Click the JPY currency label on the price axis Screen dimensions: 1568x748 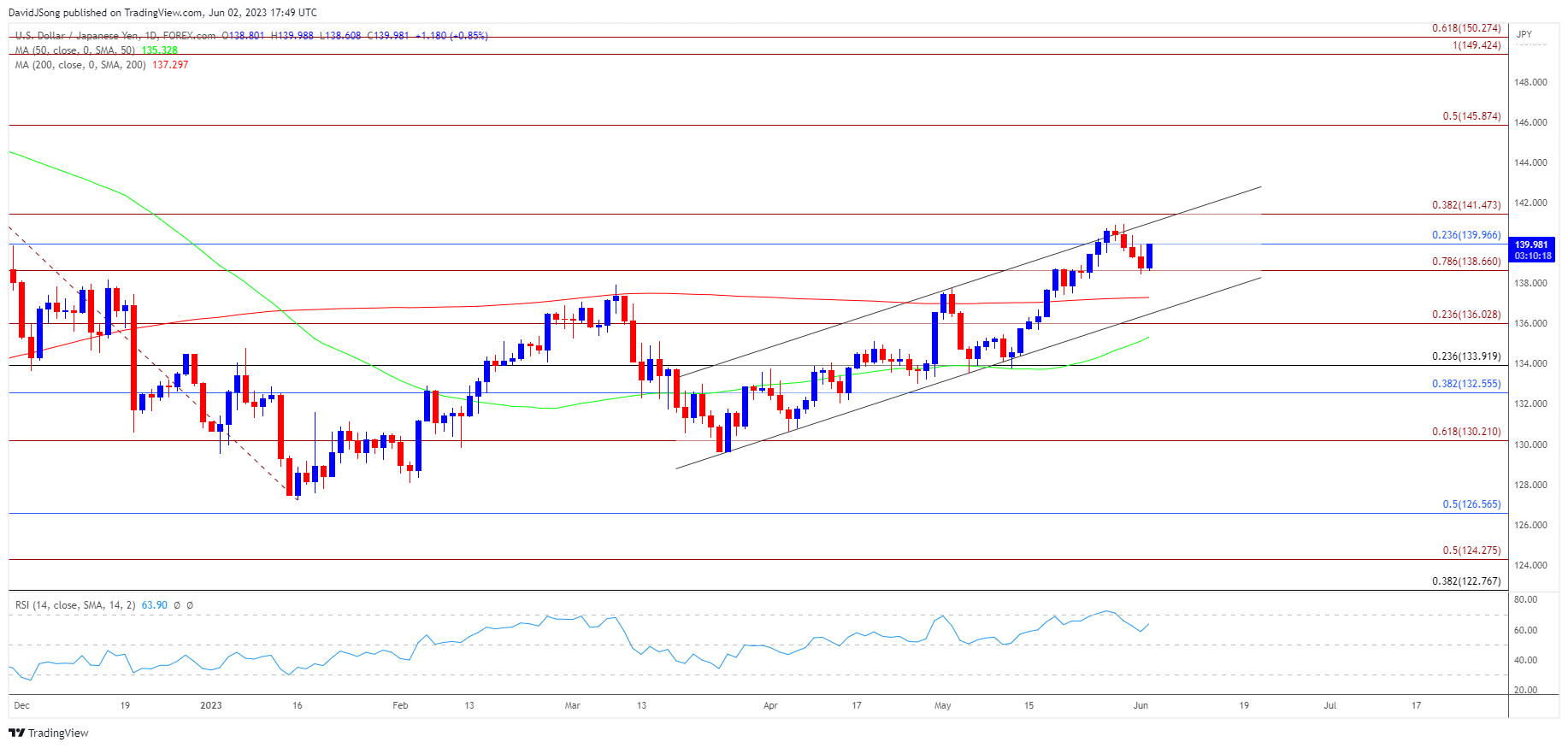[x=1524, y=34]
